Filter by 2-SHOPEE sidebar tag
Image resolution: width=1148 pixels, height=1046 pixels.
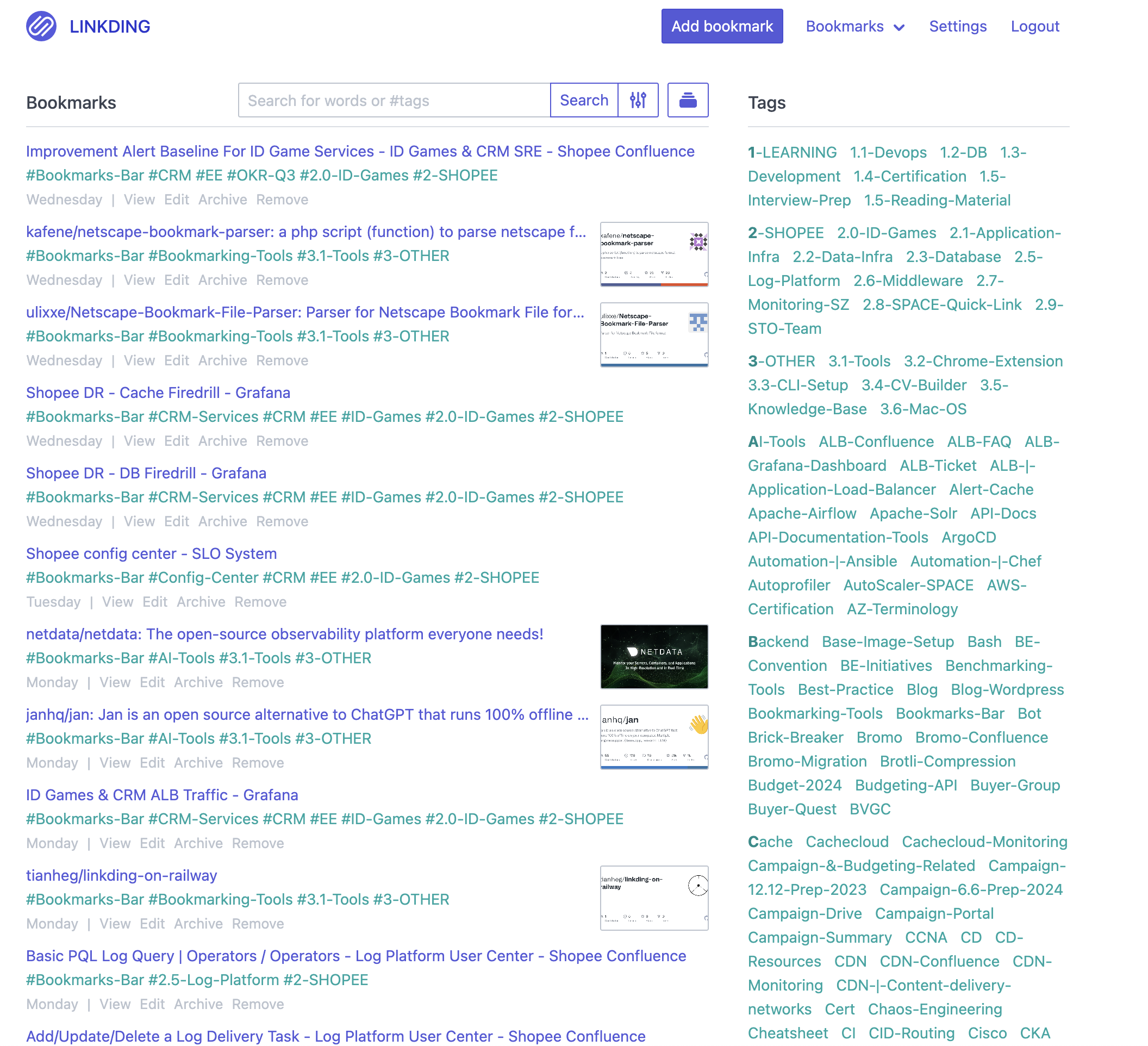[x=786, y=233]
